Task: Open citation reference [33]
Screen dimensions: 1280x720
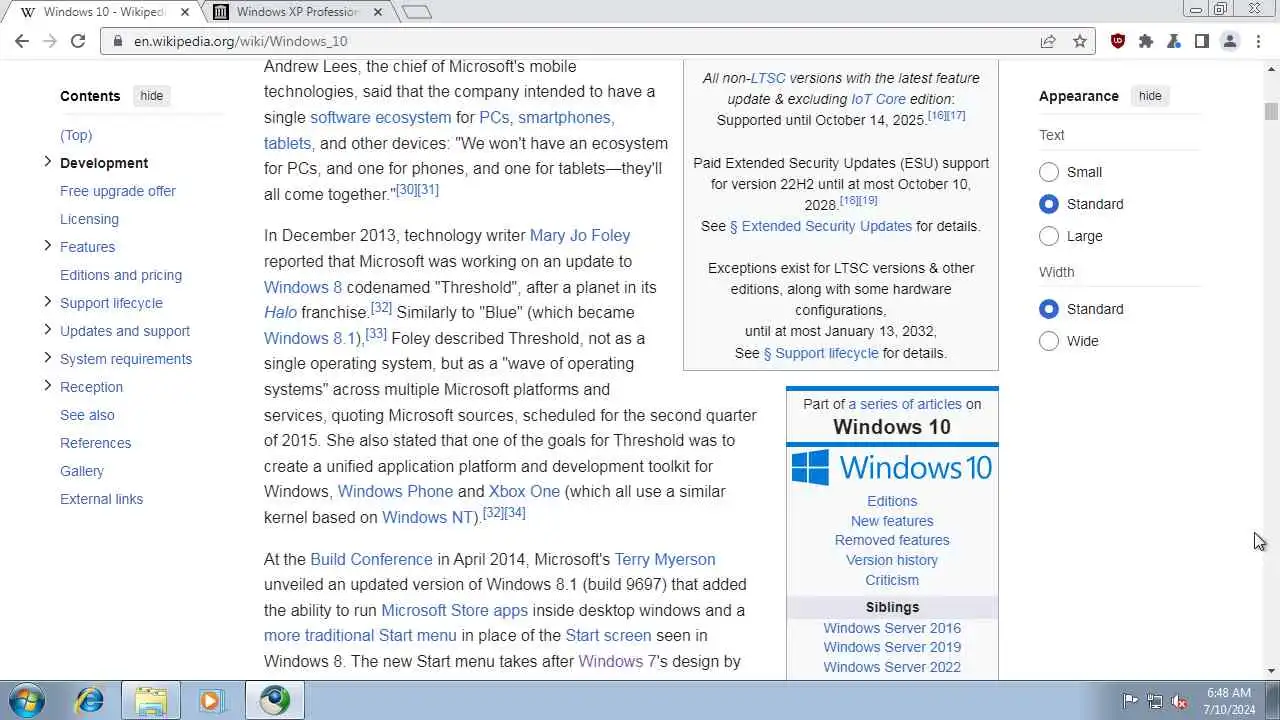Action: pos(376,334)
